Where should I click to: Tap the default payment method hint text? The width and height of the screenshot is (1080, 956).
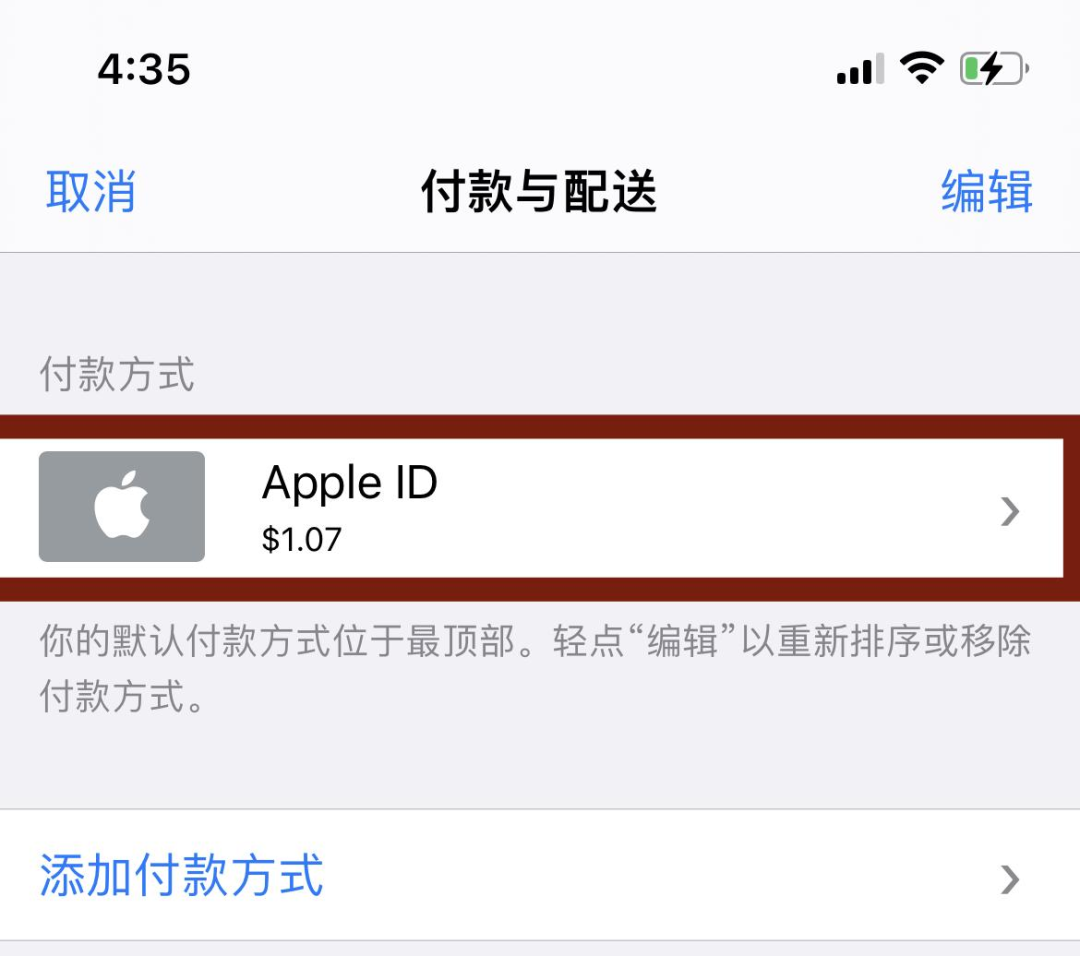pos(534,668)
